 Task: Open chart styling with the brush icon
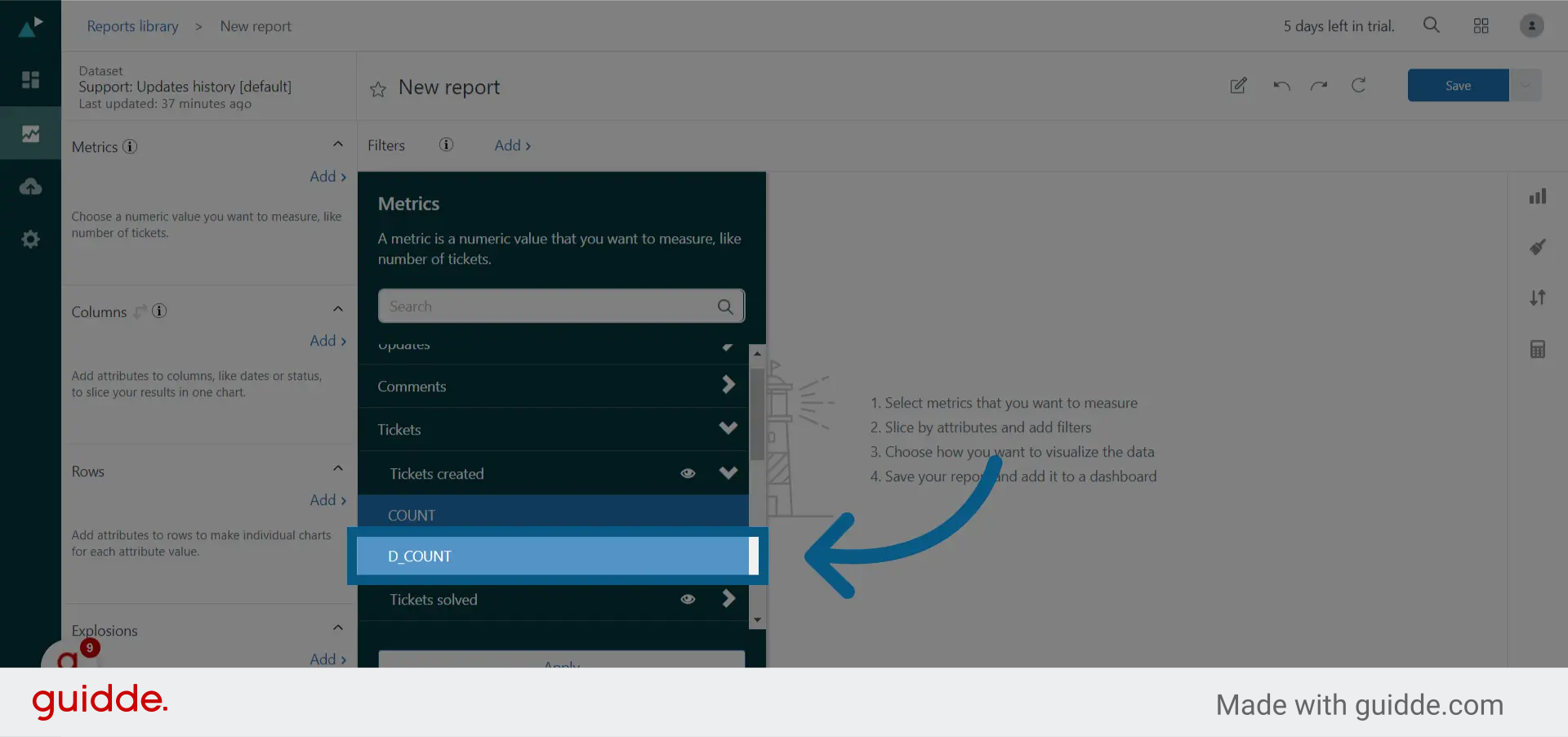1538,247
